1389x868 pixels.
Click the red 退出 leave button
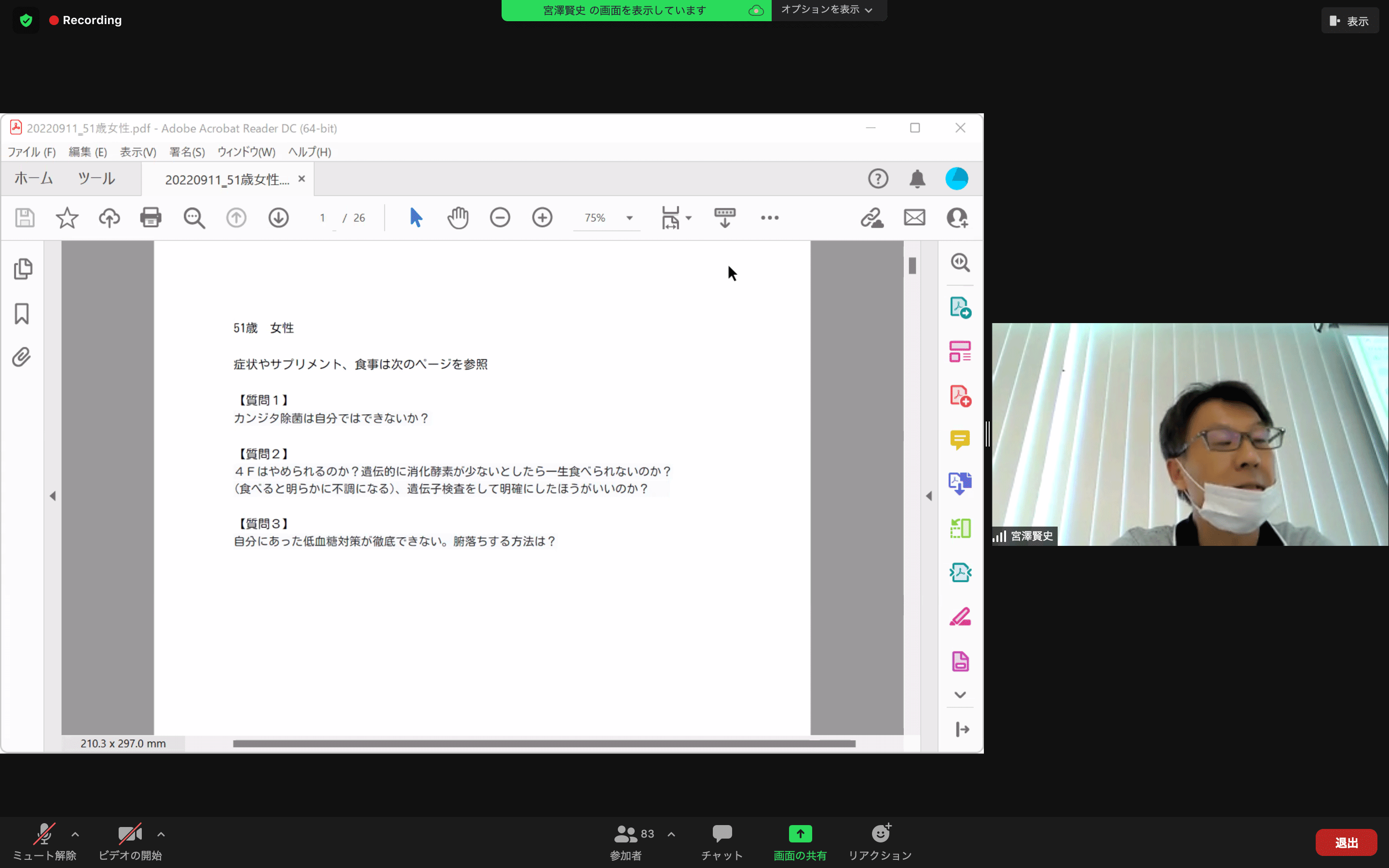1347,842
